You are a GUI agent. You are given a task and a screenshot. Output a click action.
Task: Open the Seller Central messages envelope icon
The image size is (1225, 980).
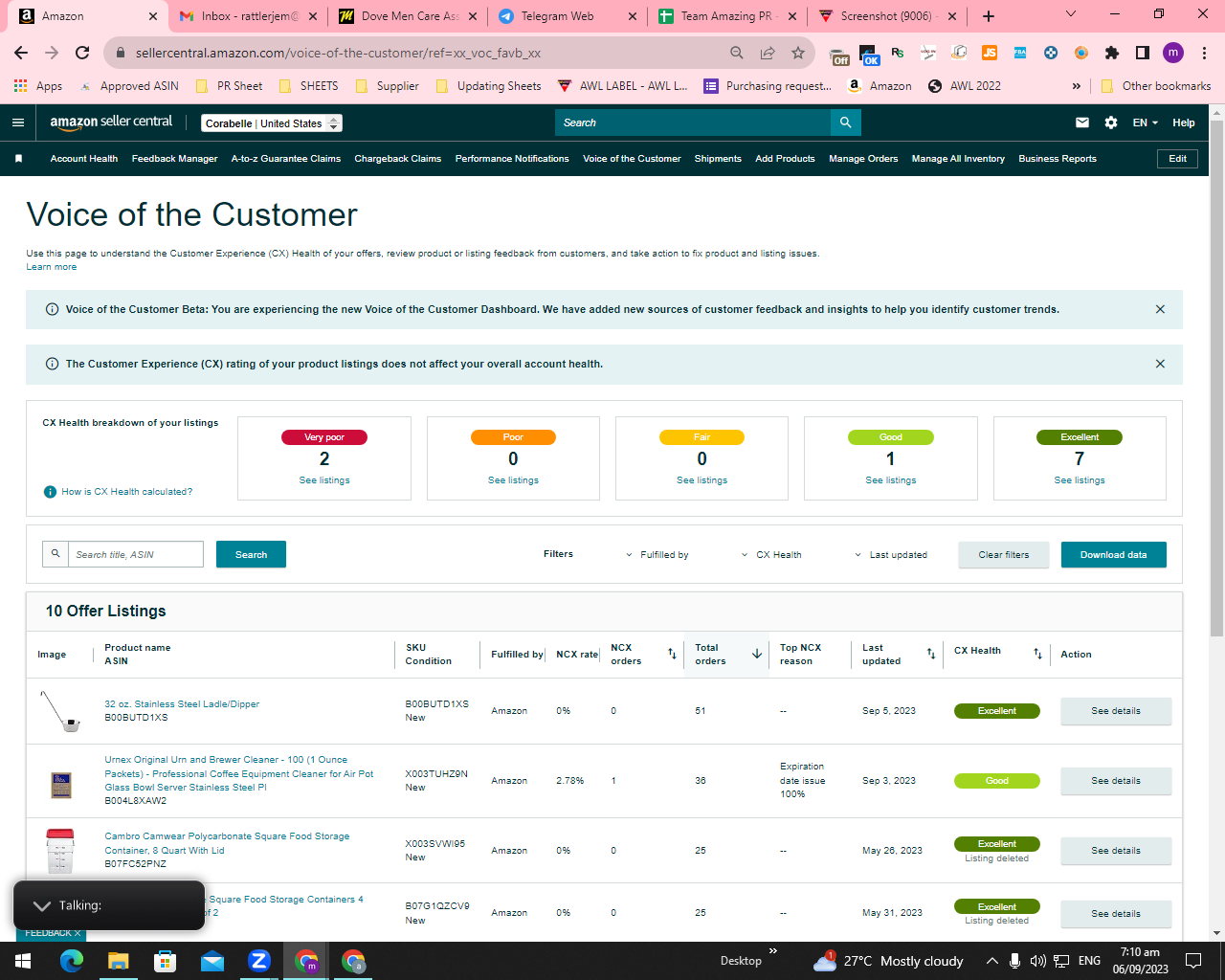click(1082, 122)
